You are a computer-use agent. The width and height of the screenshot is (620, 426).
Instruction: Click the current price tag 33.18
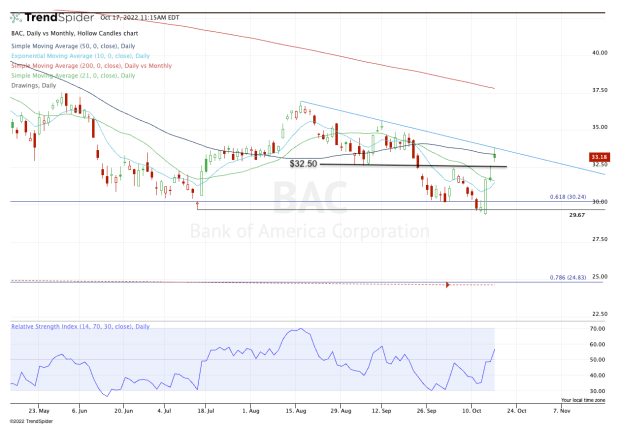[599, 157]
